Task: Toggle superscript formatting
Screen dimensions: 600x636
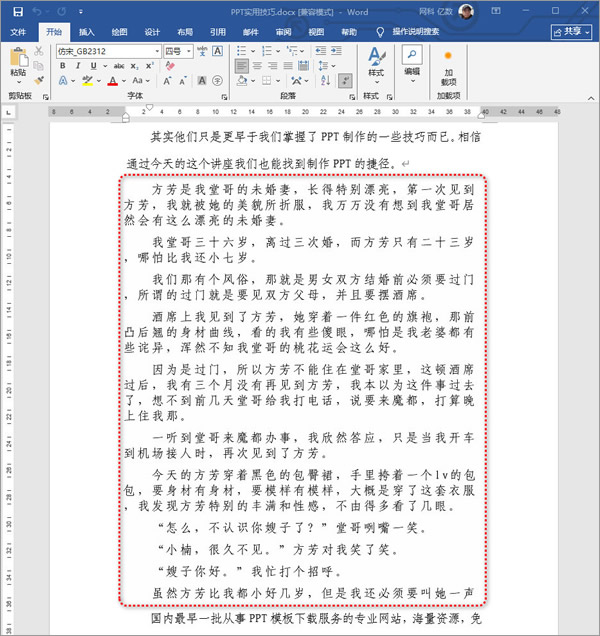Action: tap(150, 66)
